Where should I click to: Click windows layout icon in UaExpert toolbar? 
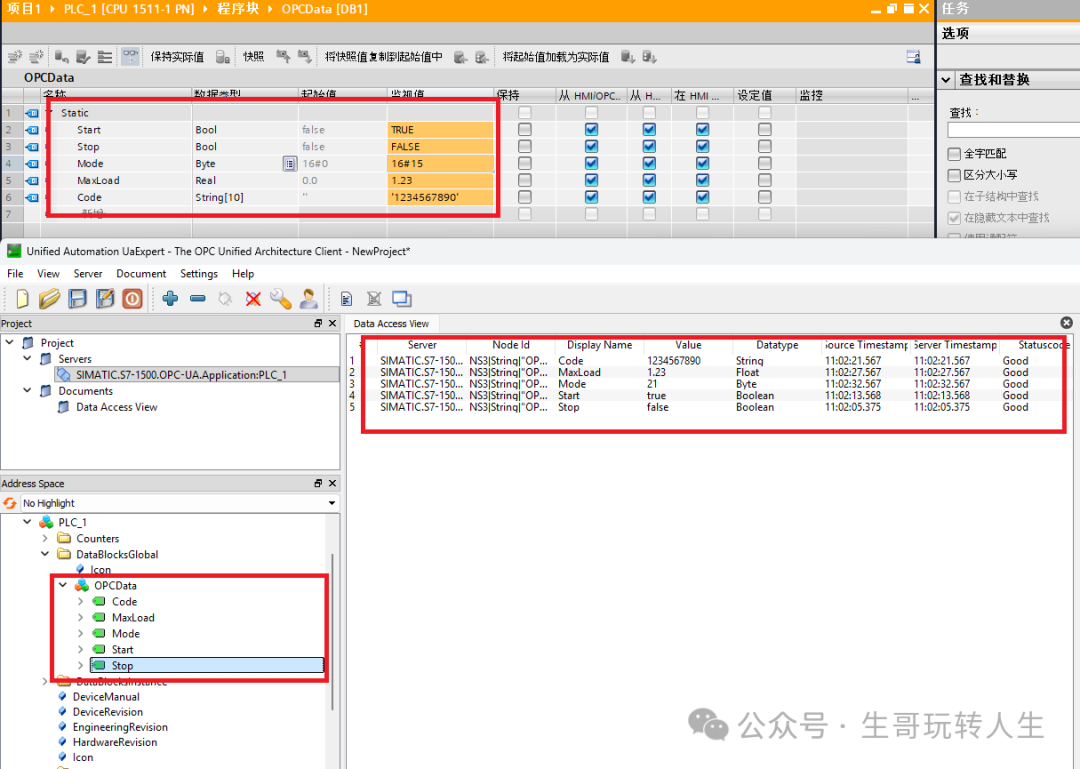pyautogui.click(x=402, y=298)
